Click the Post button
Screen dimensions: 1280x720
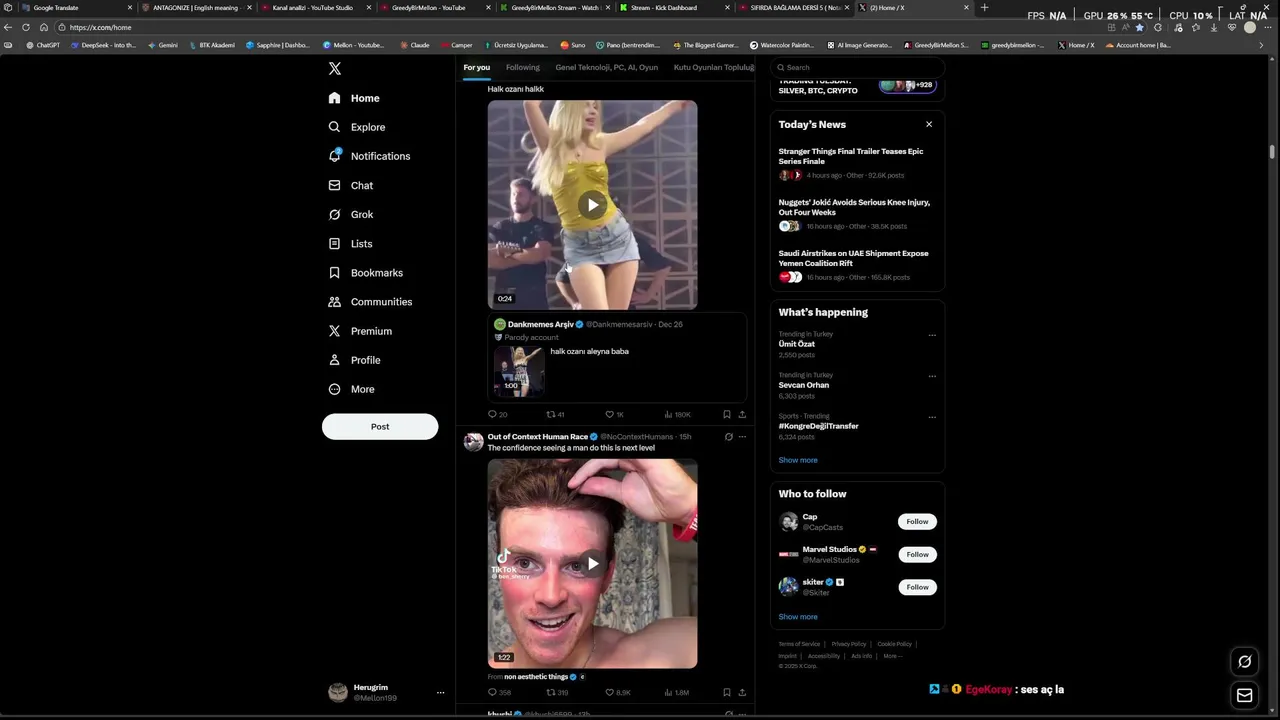(x=380, y=426)
